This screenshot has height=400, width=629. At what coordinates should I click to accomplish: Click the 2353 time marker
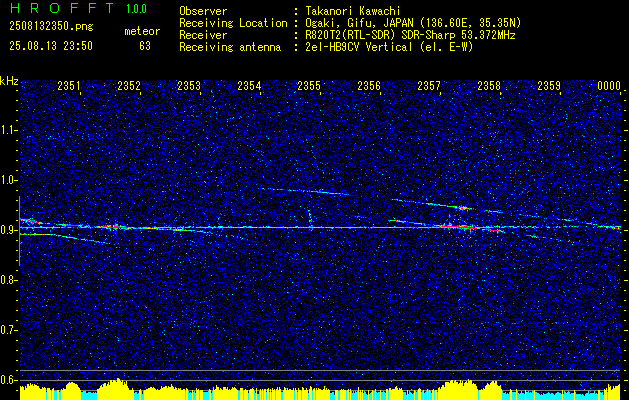(x=189, y=85)
